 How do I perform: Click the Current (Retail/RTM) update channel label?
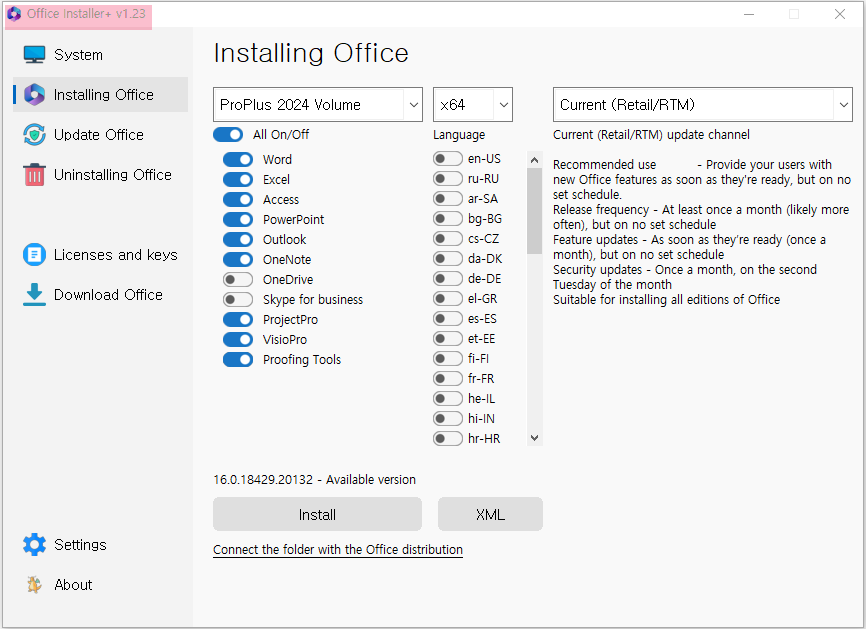pos(651,135)
